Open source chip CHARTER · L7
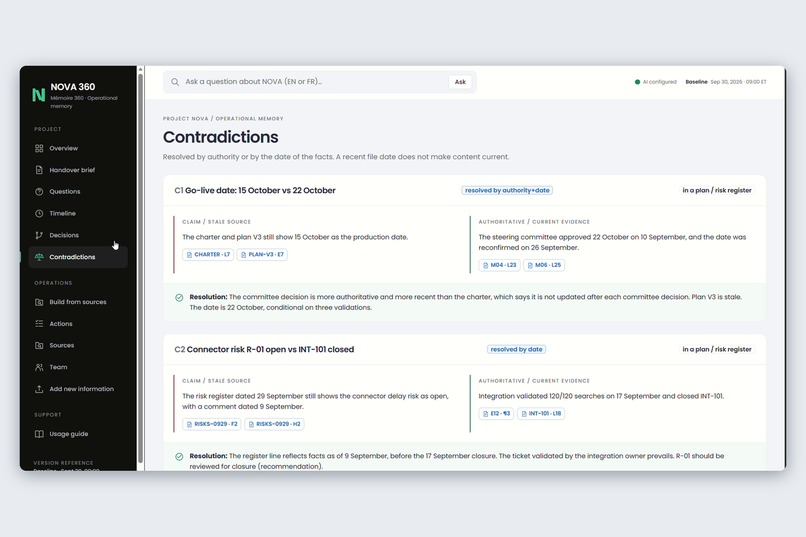 tap(208, 254)
